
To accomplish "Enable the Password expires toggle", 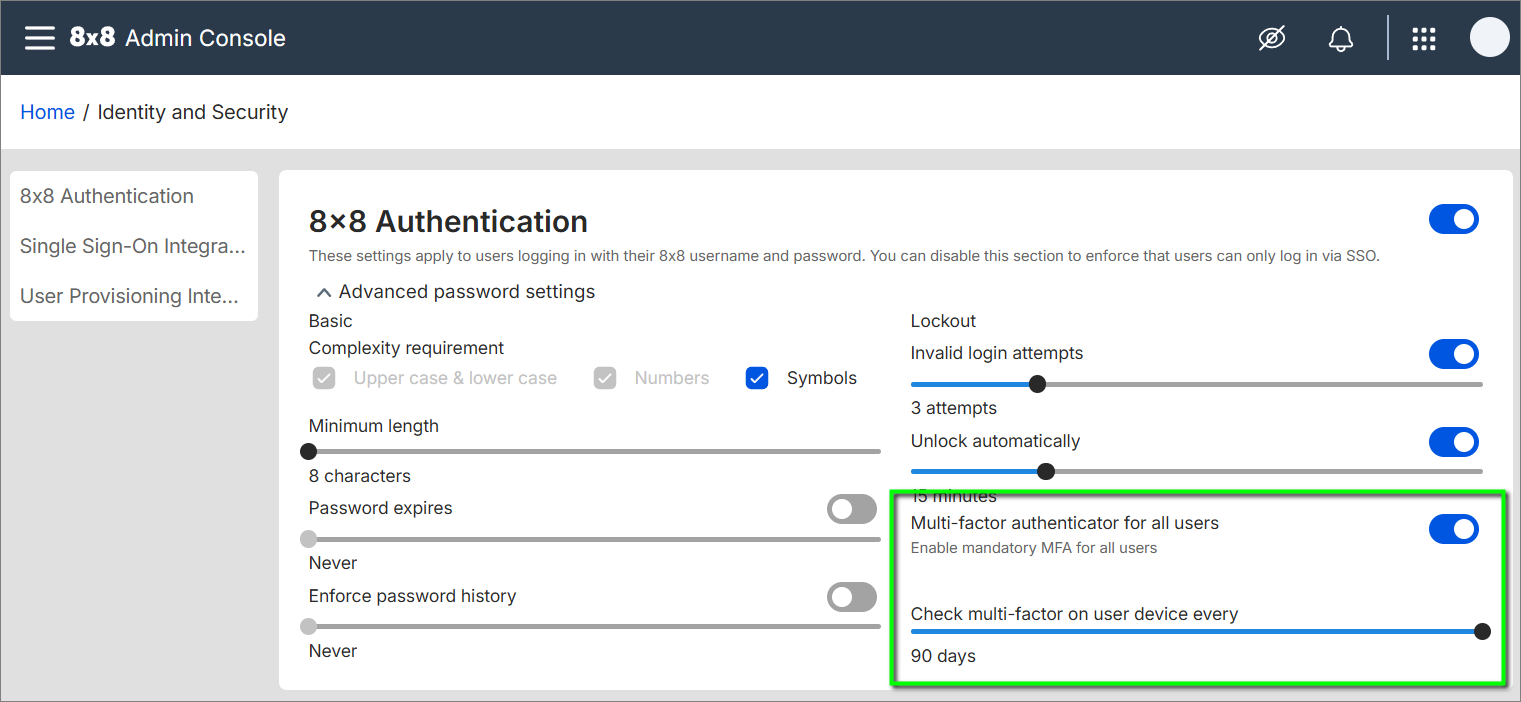I will click(851, 509).
